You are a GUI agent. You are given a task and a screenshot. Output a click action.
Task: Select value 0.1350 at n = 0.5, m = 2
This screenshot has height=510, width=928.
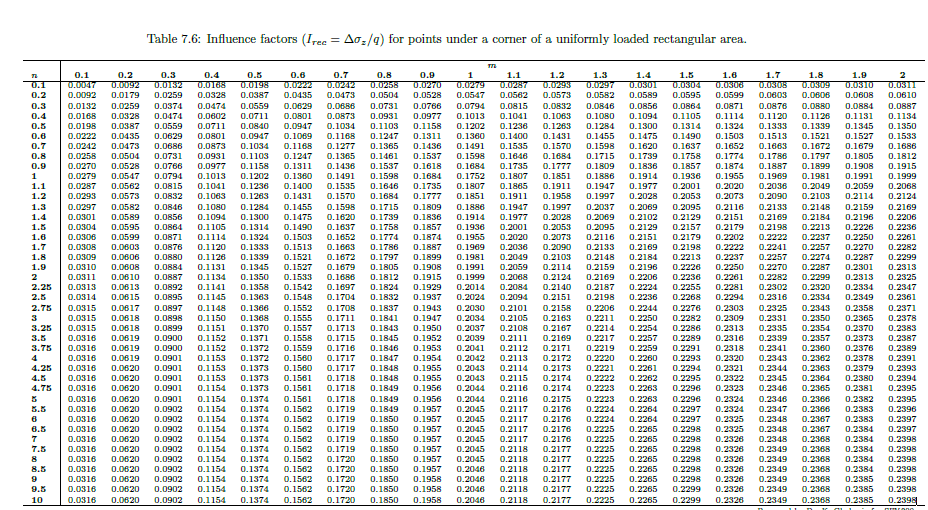[x=903, y=127]
